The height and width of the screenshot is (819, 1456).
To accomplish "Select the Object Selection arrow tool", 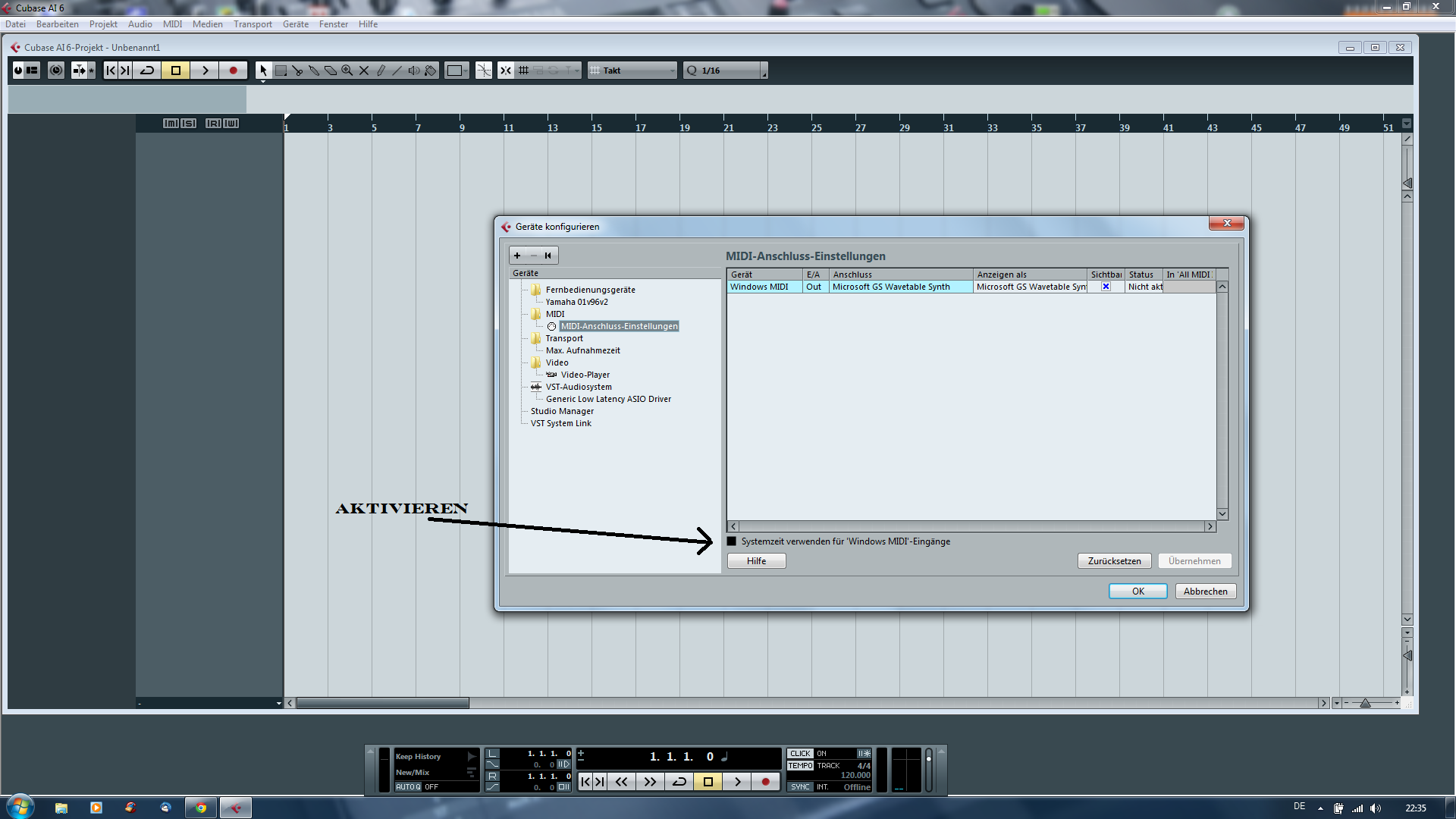I will point(263,71).
